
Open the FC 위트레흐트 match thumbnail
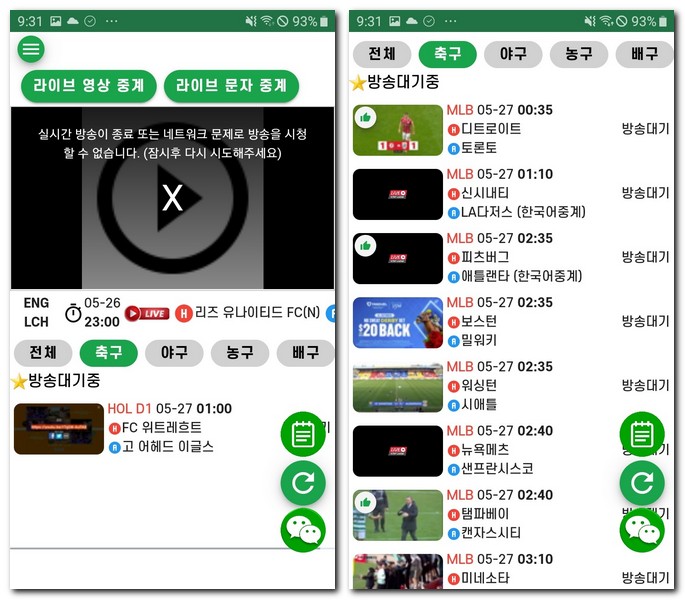pyautogui.click(x=59, y=429)
